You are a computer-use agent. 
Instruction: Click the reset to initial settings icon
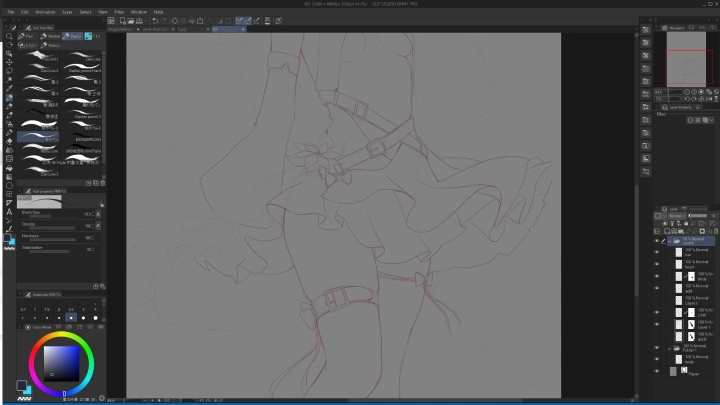pos(96,286)
